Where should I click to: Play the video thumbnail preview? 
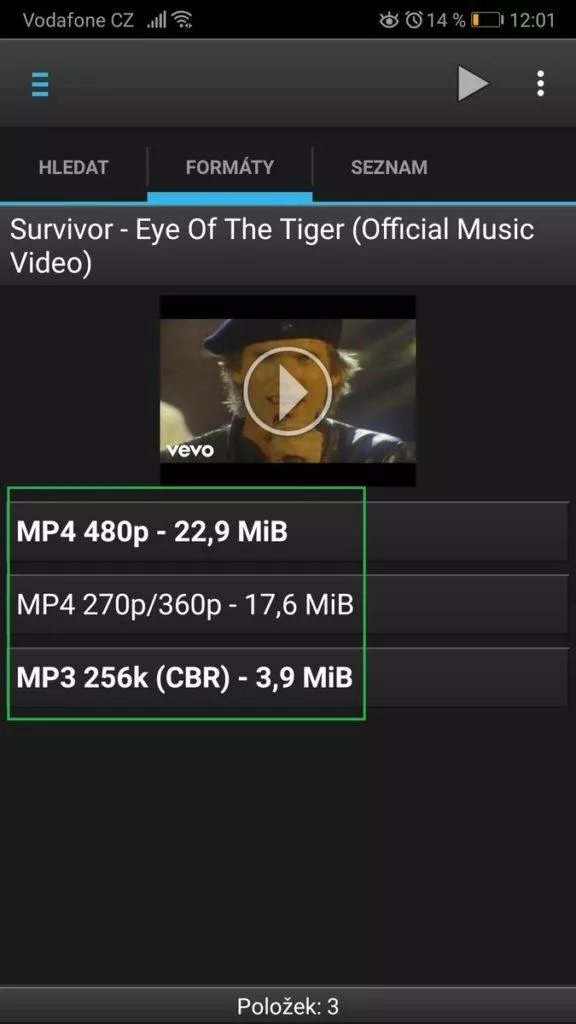point(288,391)
